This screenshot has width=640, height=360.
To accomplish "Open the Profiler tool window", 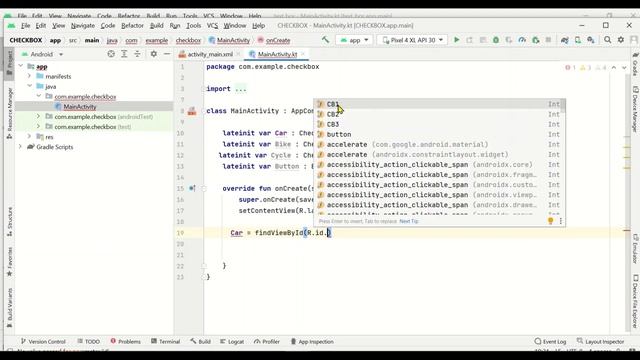I will tap(267, 341).
